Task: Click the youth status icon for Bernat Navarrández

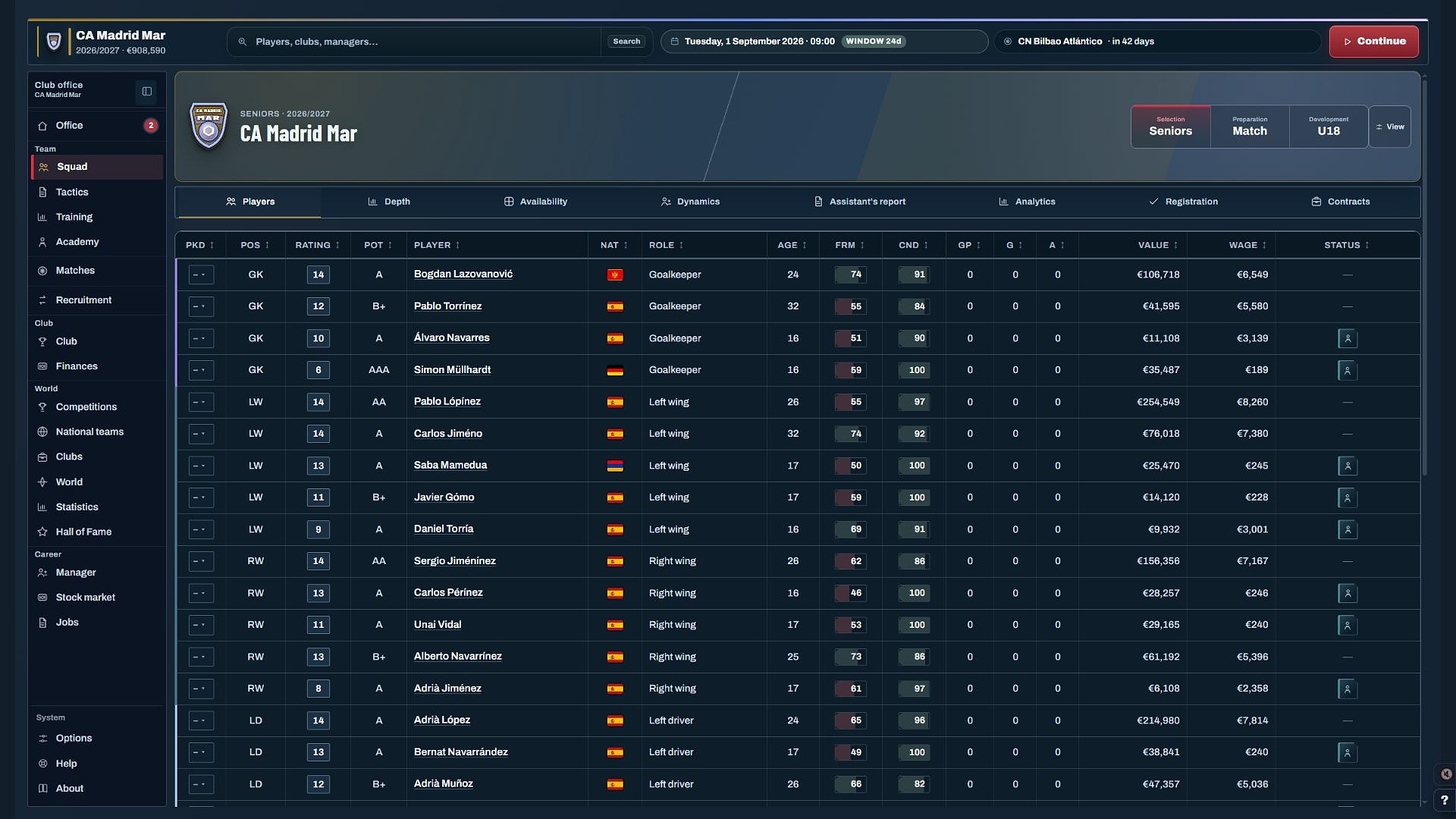Action: [1348, 752]
